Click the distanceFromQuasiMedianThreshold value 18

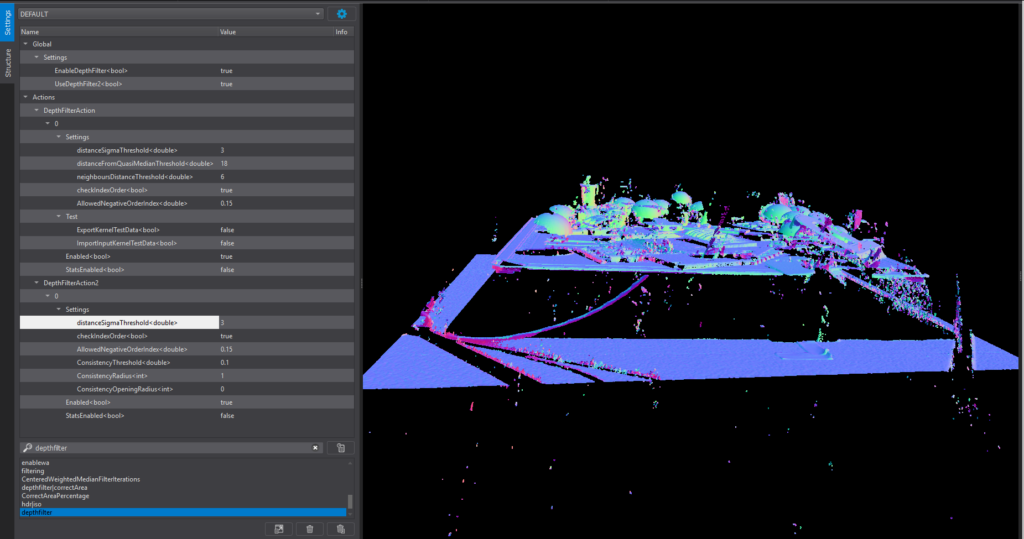click(224, 163)
